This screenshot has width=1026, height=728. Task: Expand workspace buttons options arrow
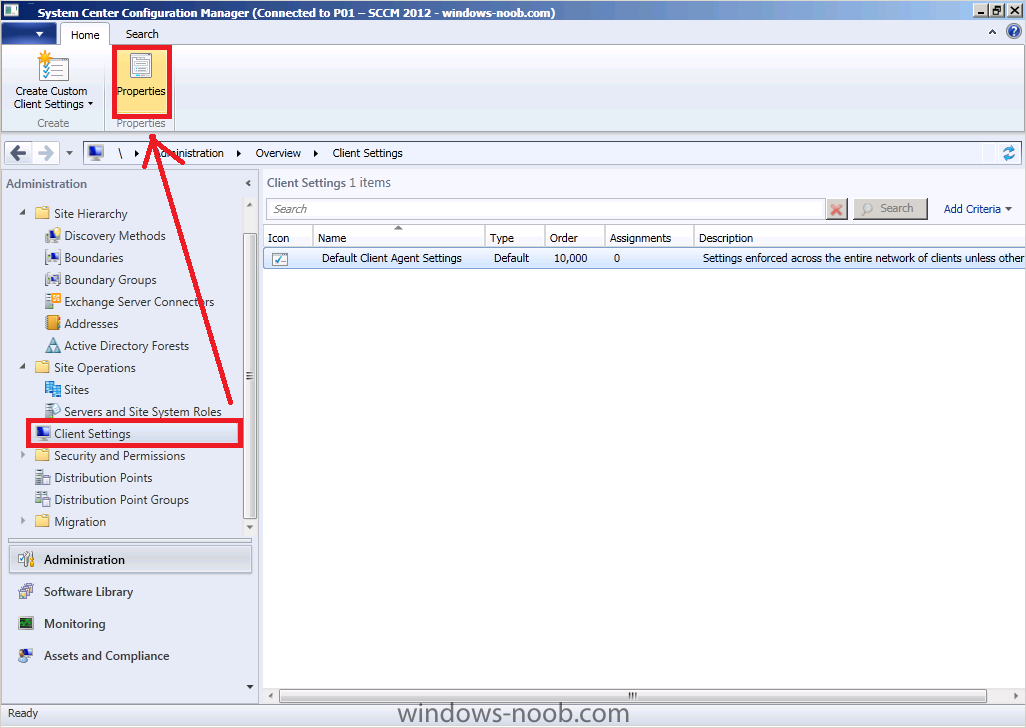click(250, 686)
